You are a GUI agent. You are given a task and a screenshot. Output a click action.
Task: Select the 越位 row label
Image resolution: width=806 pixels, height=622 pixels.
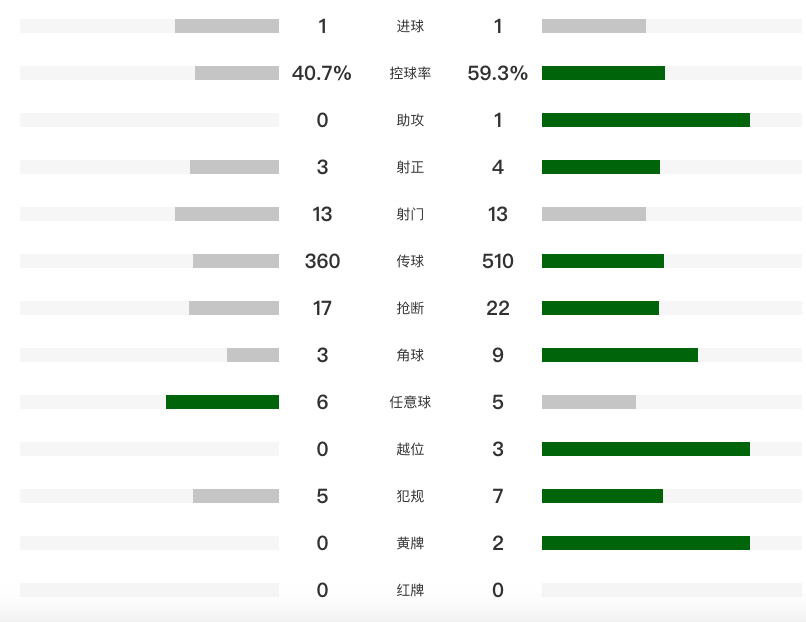coord(410,449)
